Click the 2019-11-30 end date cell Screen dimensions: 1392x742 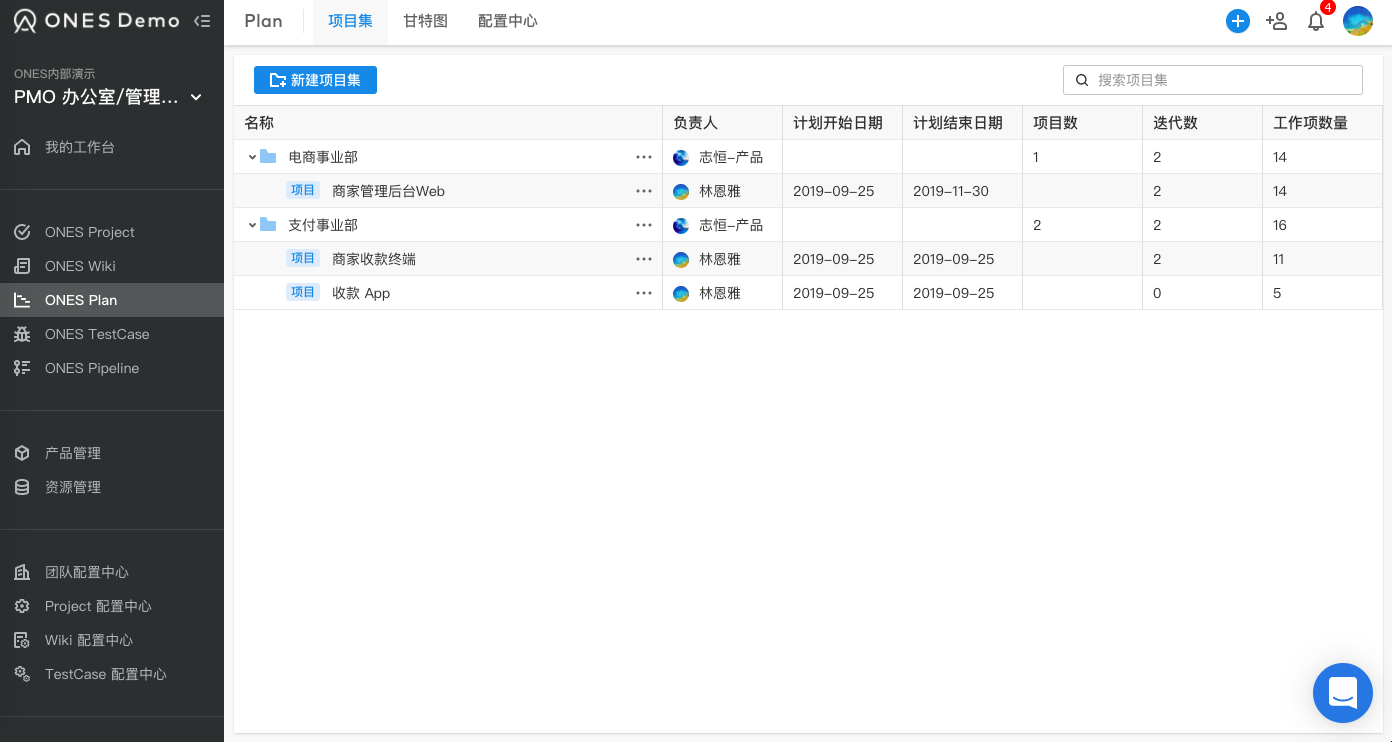(962, 191)
